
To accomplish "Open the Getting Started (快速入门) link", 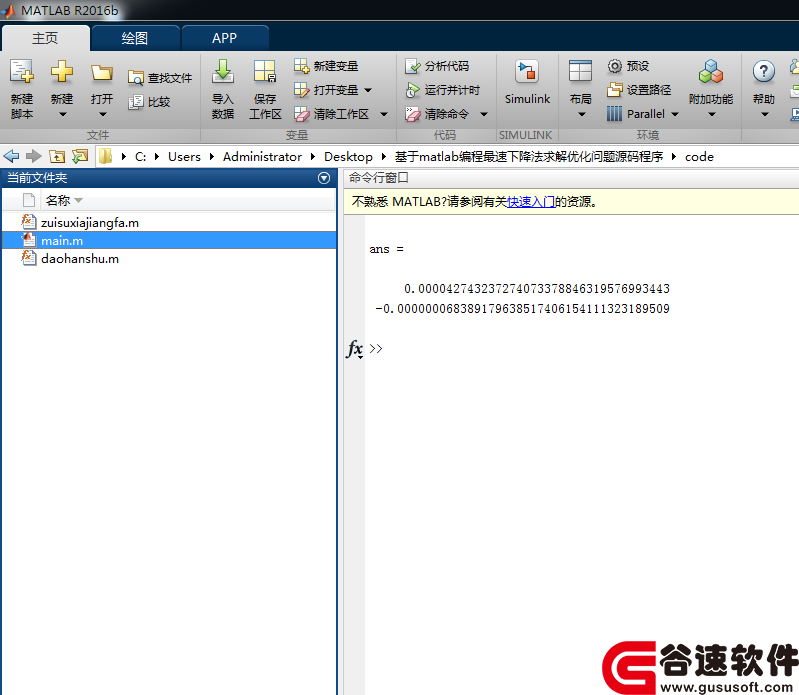I will point(530,202).
